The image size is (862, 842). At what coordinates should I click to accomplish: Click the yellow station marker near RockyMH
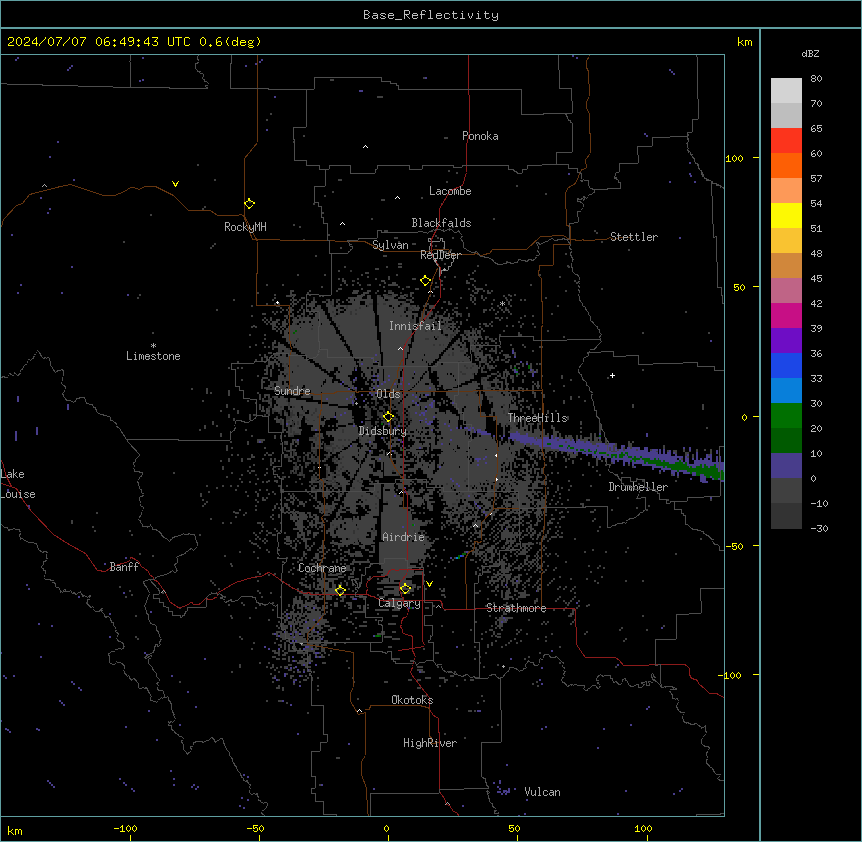point(249,204)
